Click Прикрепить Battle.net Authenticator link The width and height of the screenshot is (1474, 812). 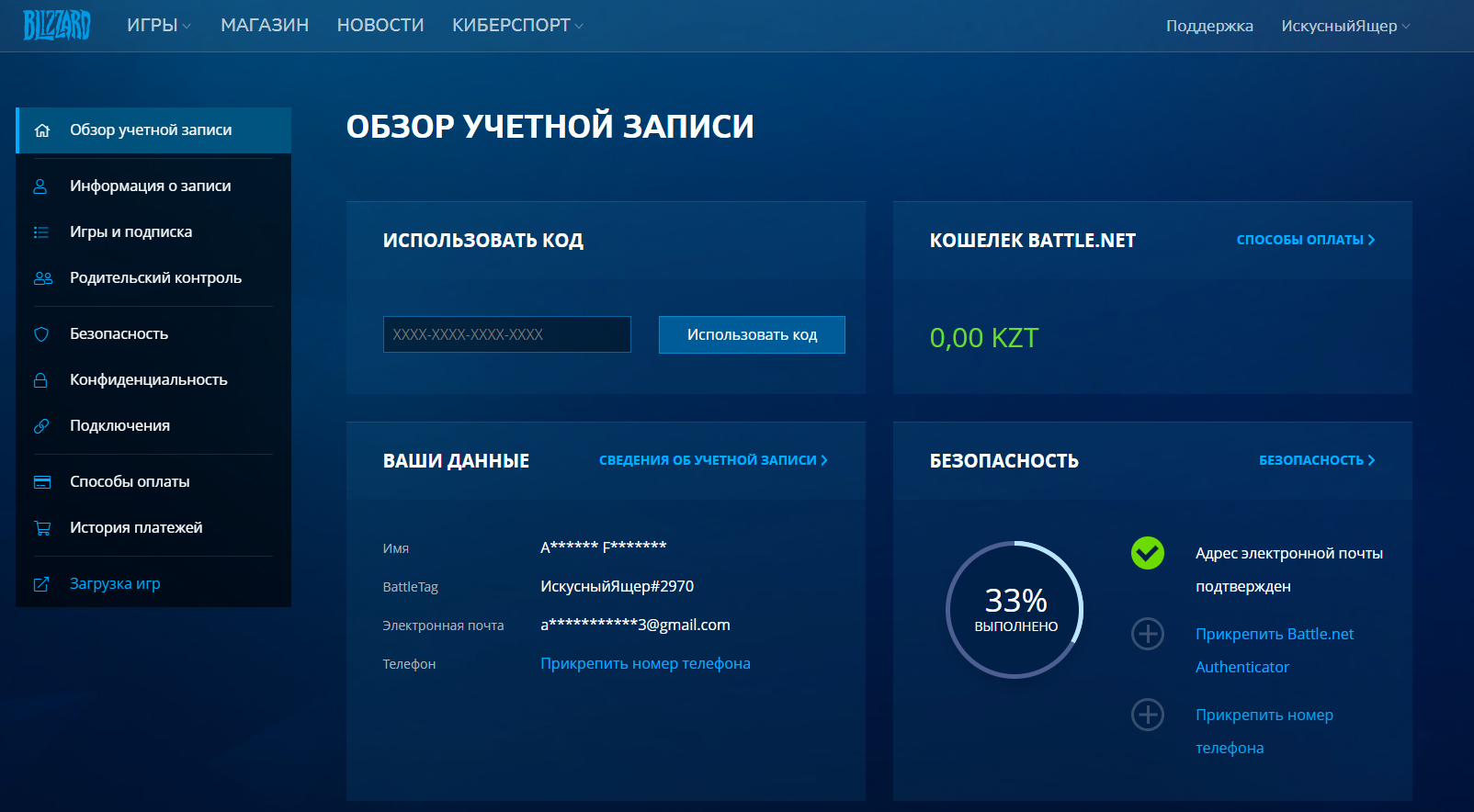coord(1275,650)
